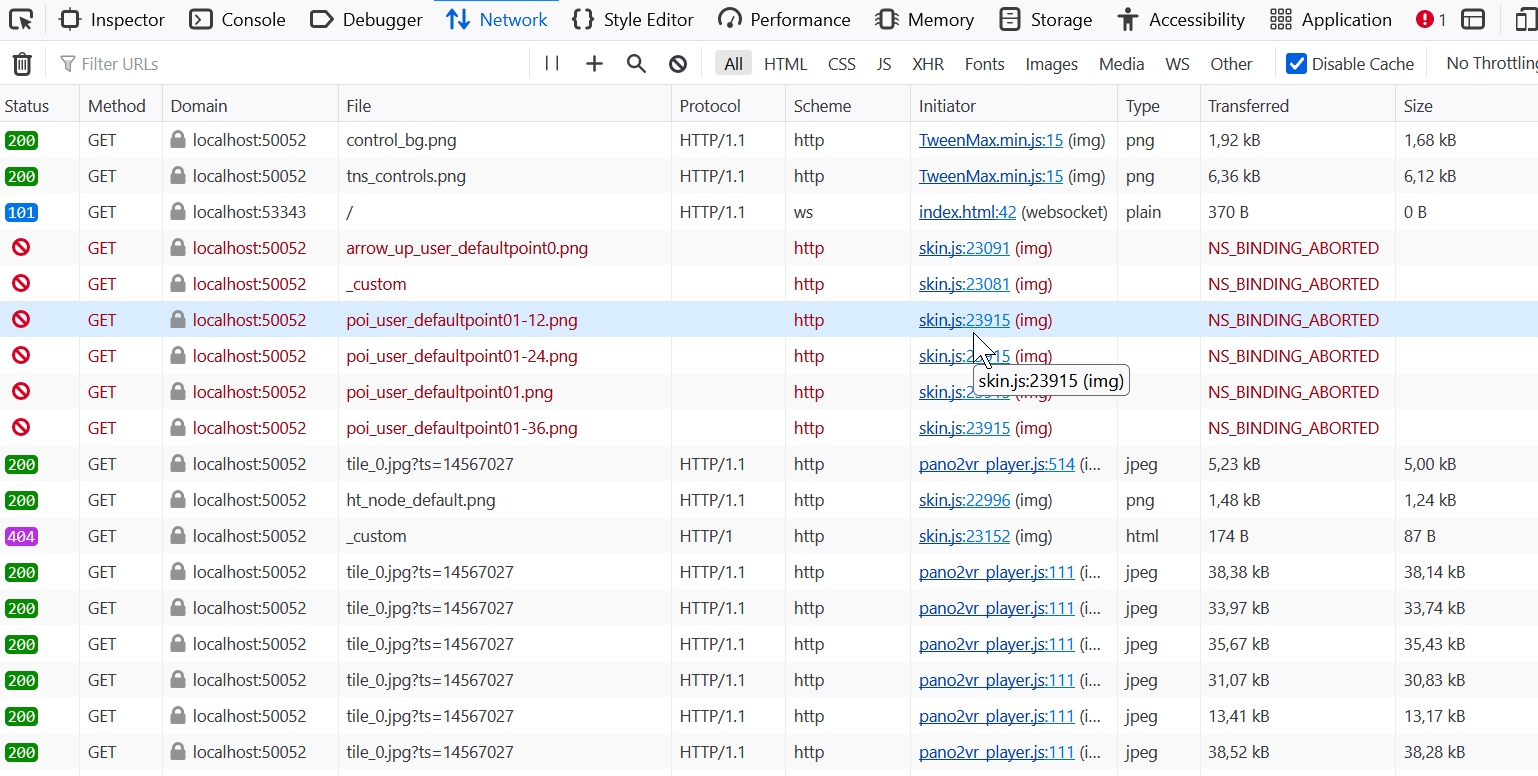Select ht_node_default.png file name
Screen dimensions: 1538x776
point(421,500)
